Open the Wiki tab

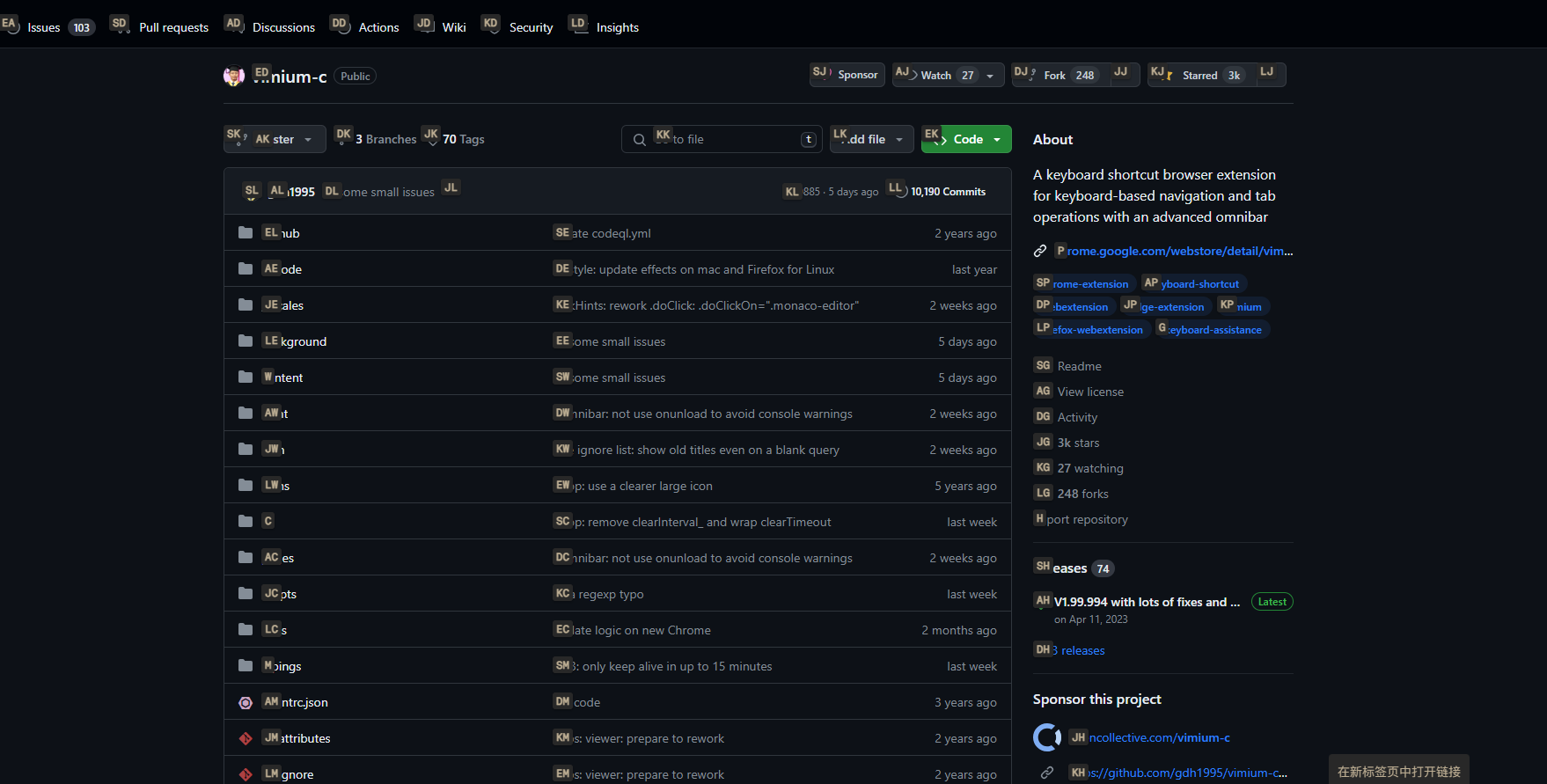(x=442, y=27)
